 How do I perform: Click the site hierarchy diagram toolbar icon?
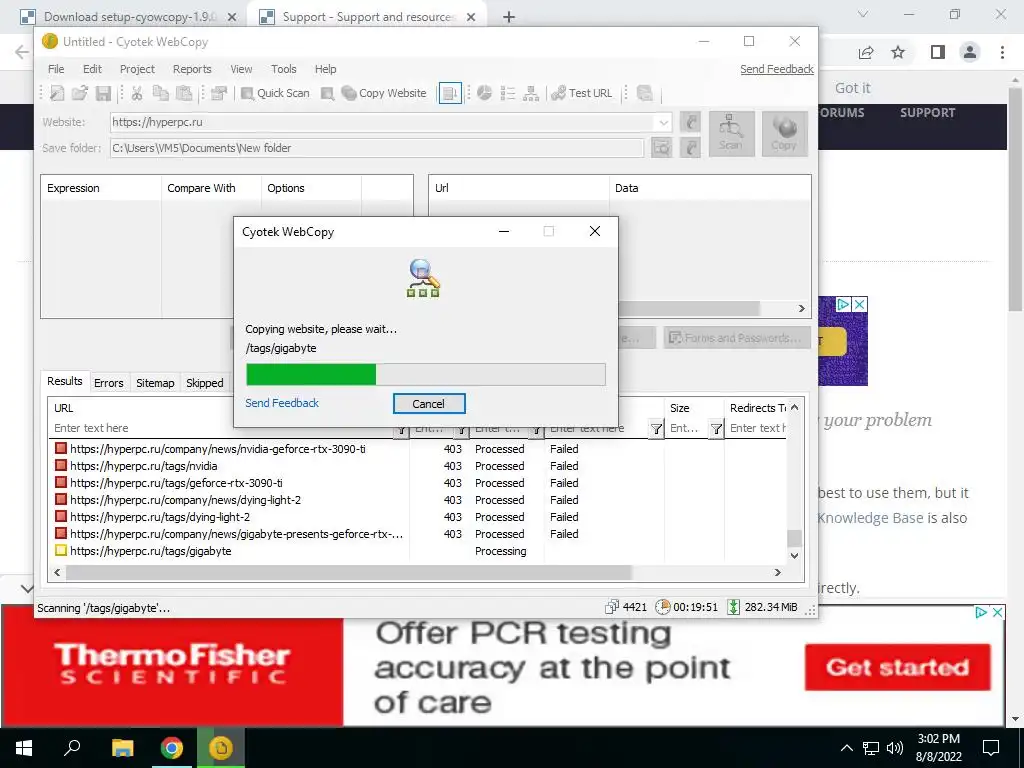[531, 93]
